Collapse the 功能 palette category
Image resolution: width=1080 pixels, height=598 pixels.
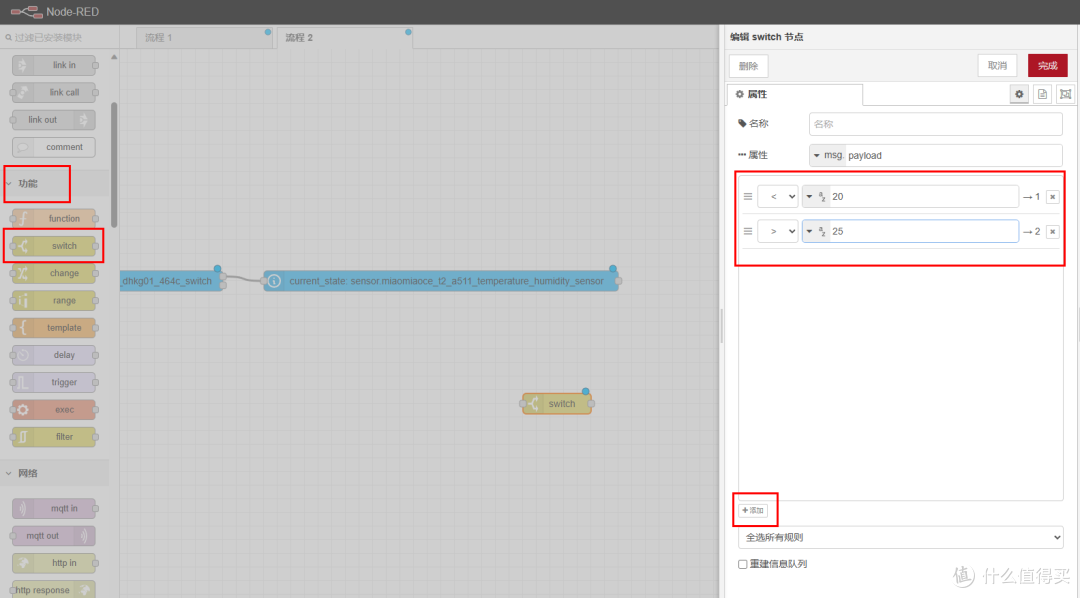[54, 183]
